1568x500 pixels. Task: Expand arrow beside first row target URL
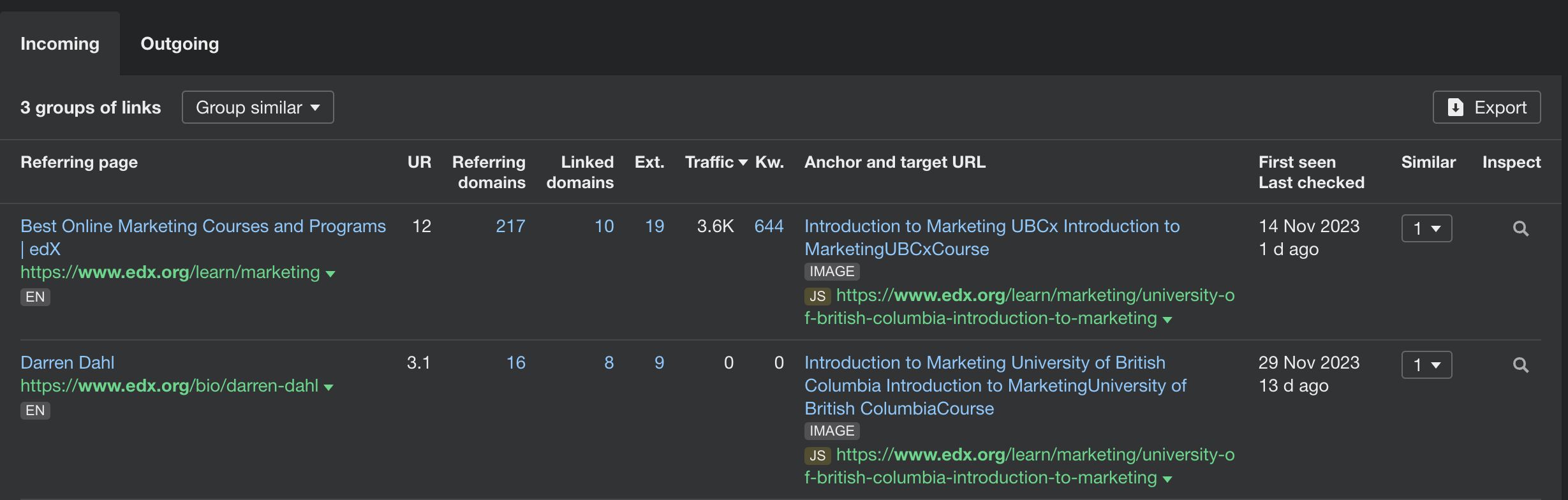coord(1167,320)
